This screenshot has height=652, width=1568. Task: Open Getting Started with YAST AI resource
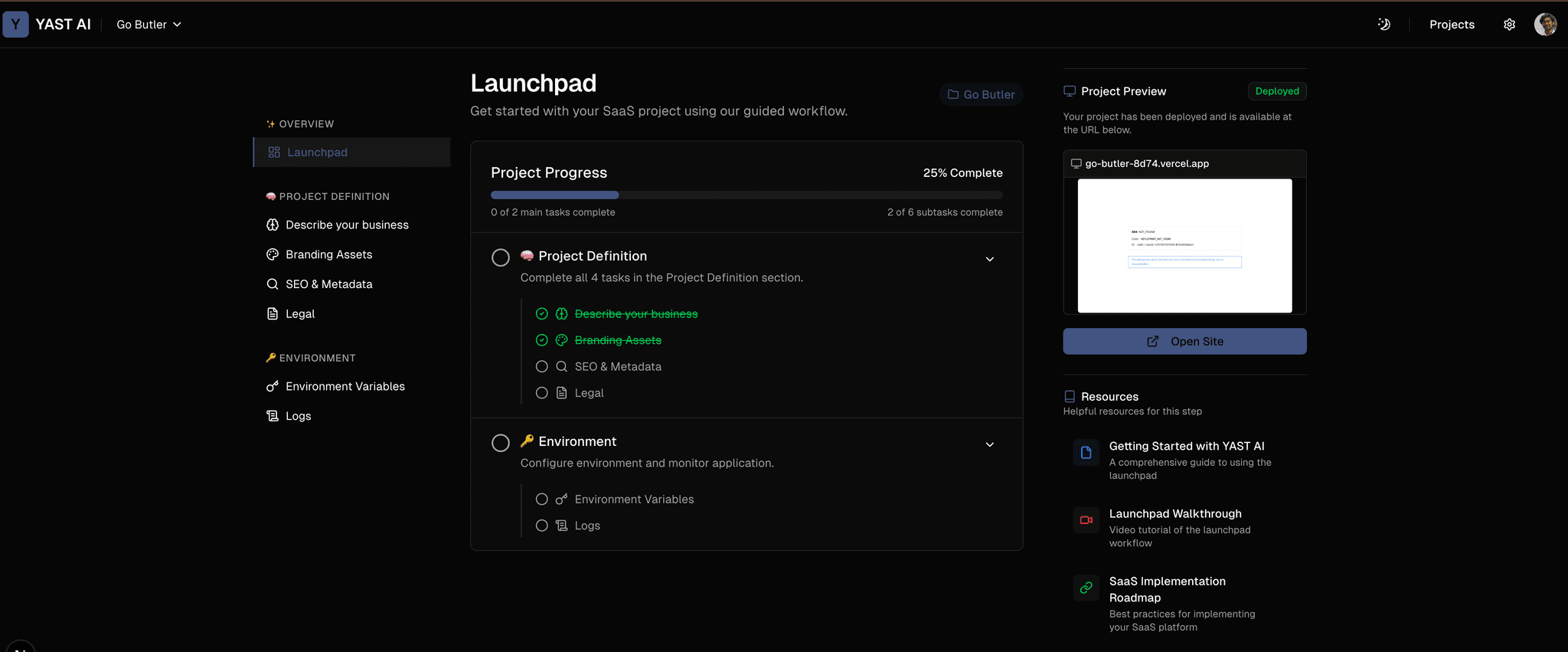coord(1185,460)
